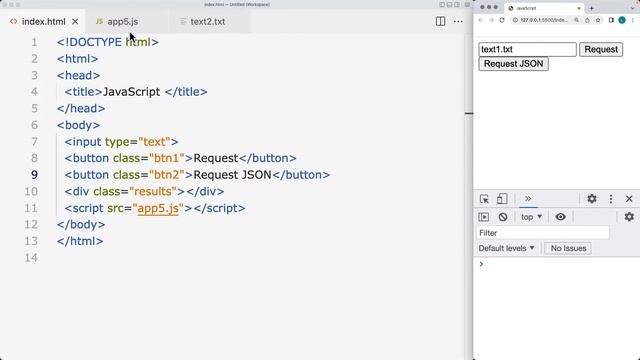This screenshot has height=360, width=640.
Task: Split the editor to the right
Action: [x=440, y=21]
